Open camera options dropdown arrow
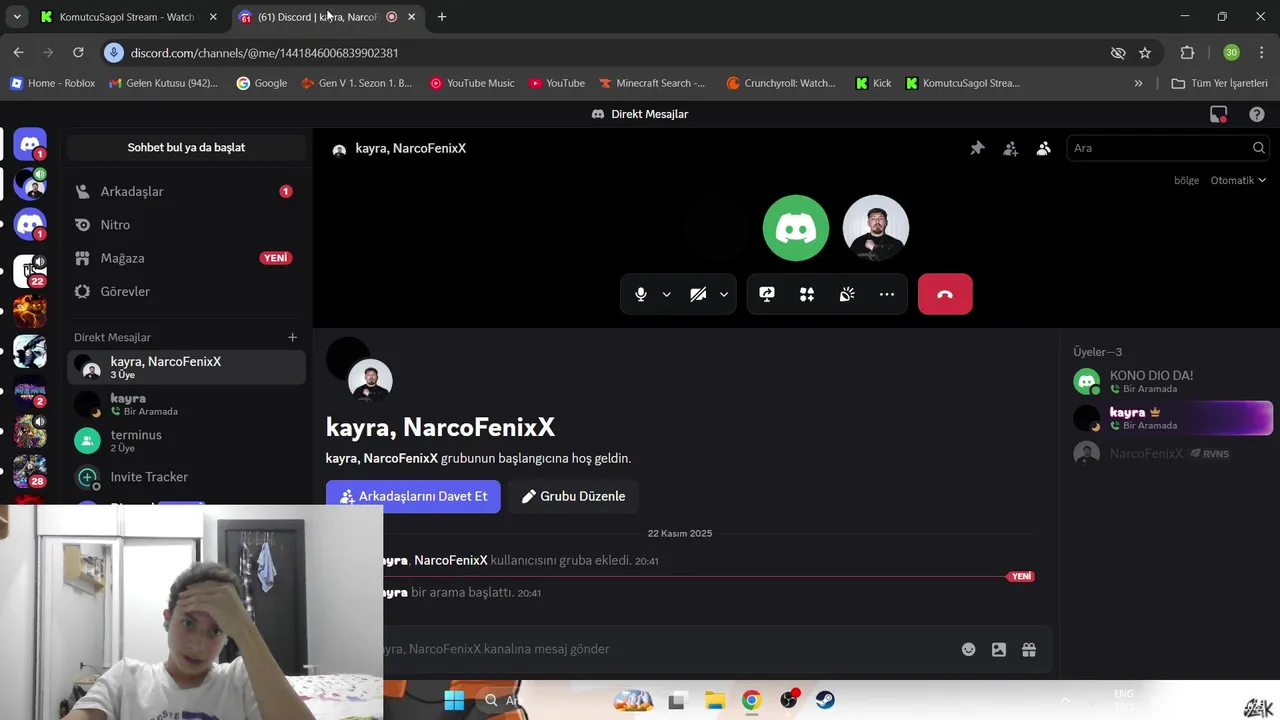1280x720 pixels. click(x=723, y=295)
